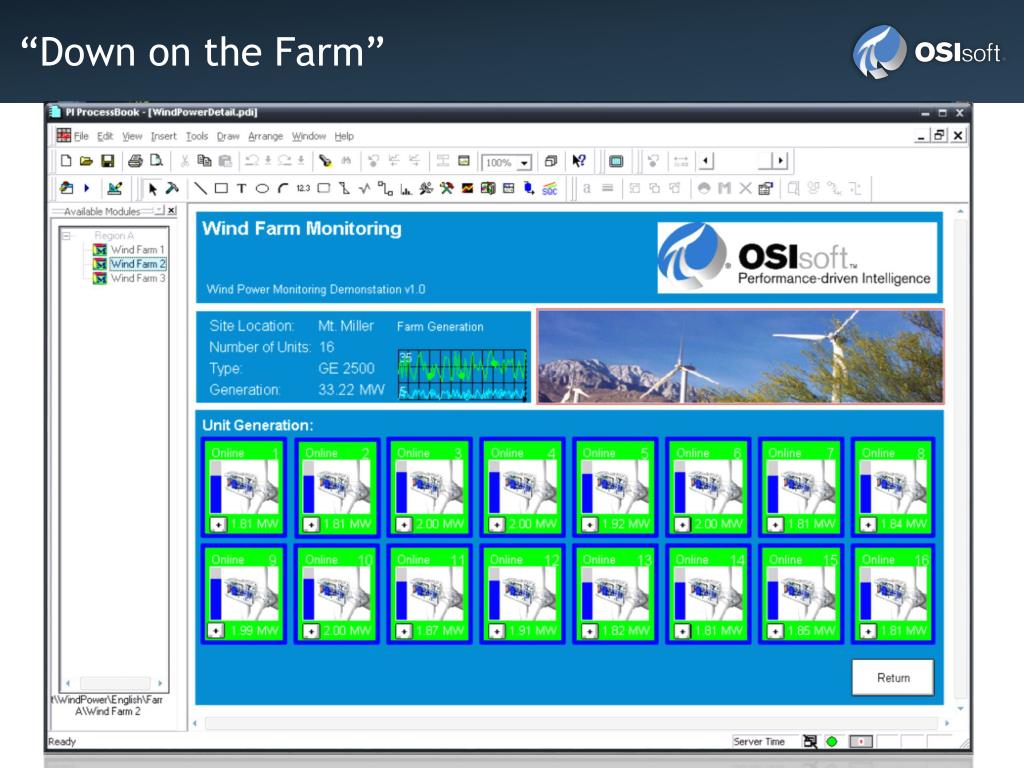Image resolution: width=1024 pixels, height=768 pixels.
Task: Click the 33.22 MW generation value
Action: point(351,390)
